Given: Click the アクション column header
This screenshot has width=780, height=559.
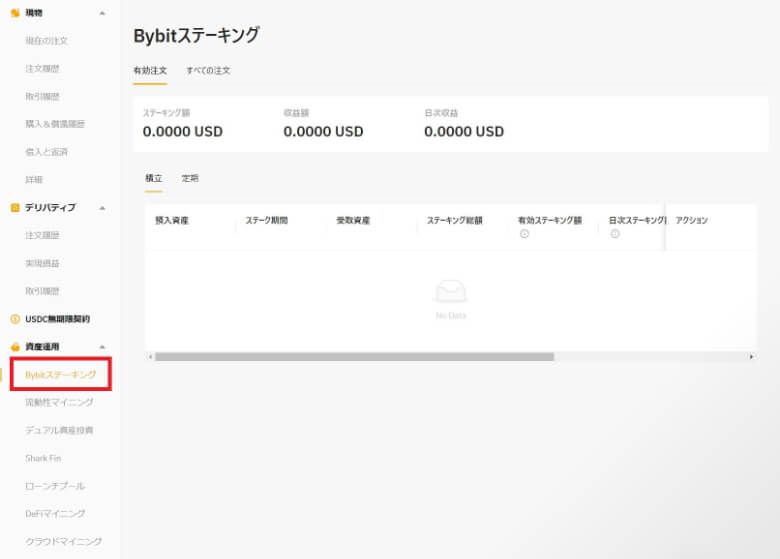Looking at the screenshot, I should coord(691,220).
